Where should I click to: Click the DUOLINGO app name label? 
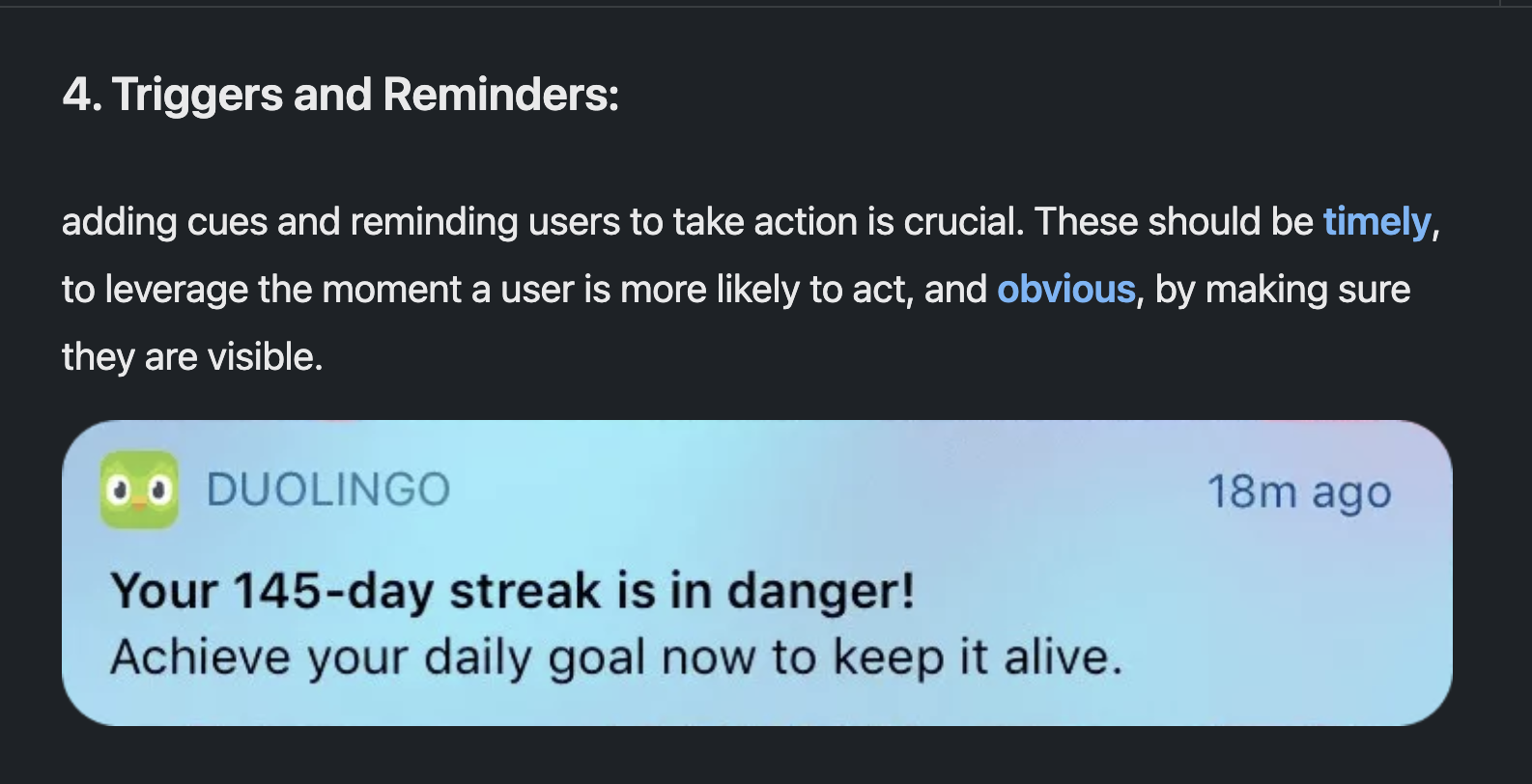coord(328,490)
